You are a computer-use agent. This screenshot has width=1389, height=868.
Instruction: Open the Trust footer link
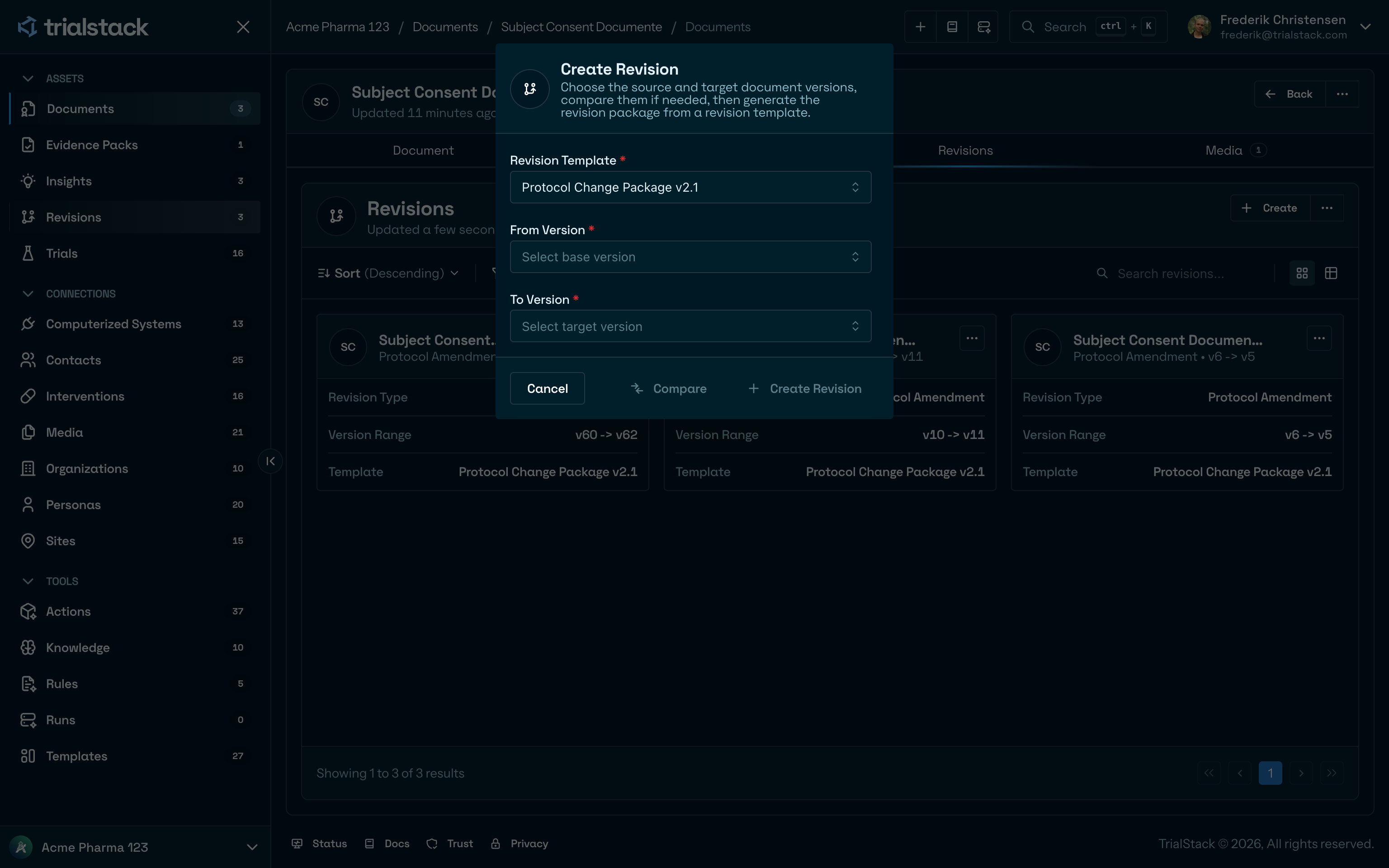450,843
